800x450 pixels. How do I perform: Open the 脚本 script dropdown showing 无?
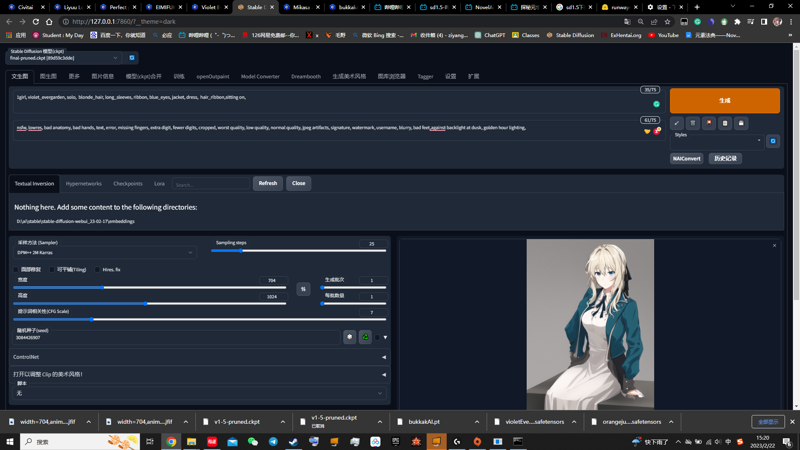click(x=199, y=393)
